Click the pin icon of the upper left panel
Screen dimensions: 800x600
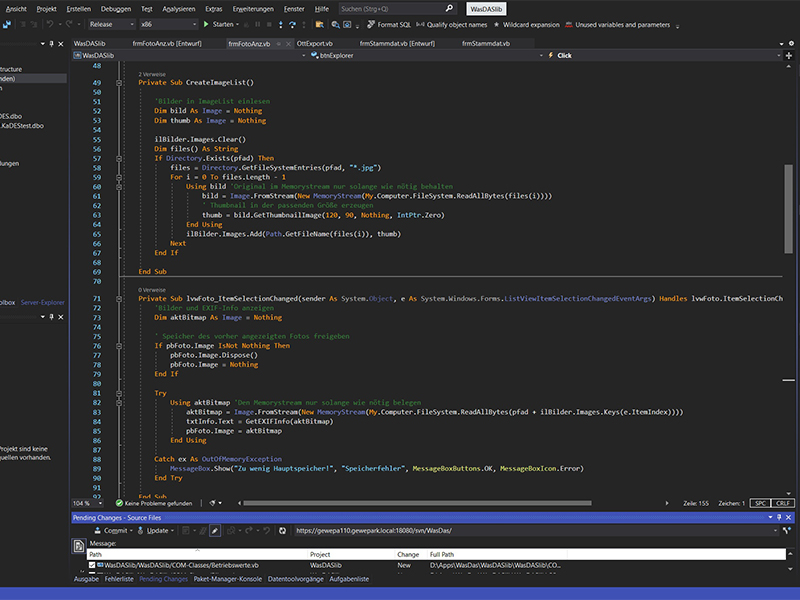(x=52, y=44)
